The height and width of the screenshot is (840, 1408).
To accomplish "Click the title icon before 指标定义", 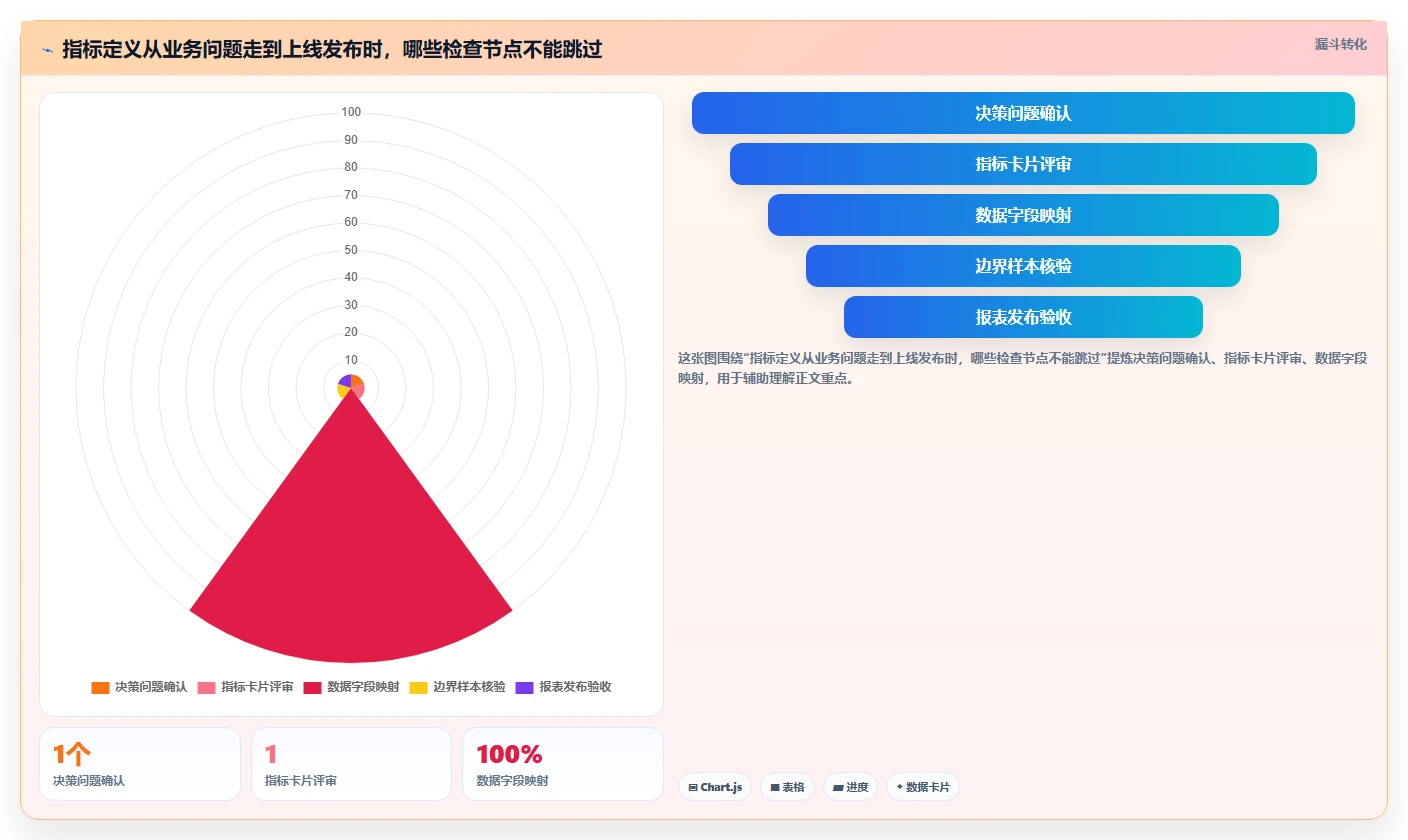I will (47, 49).
